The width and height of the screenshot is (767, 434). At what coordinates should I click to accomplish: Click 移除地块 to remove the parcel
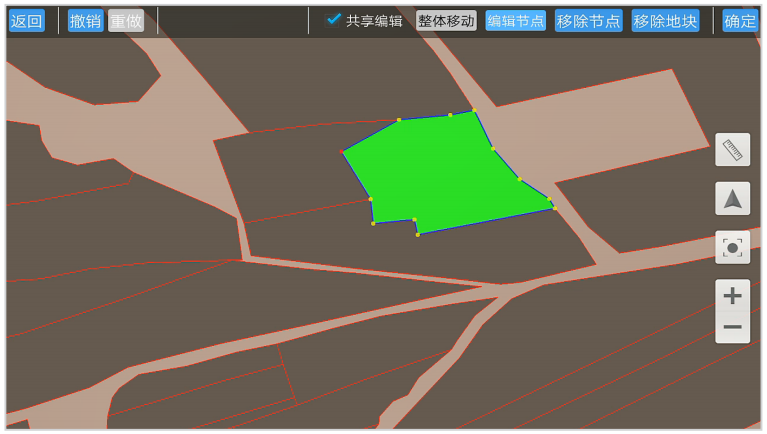tap(665, 21)
